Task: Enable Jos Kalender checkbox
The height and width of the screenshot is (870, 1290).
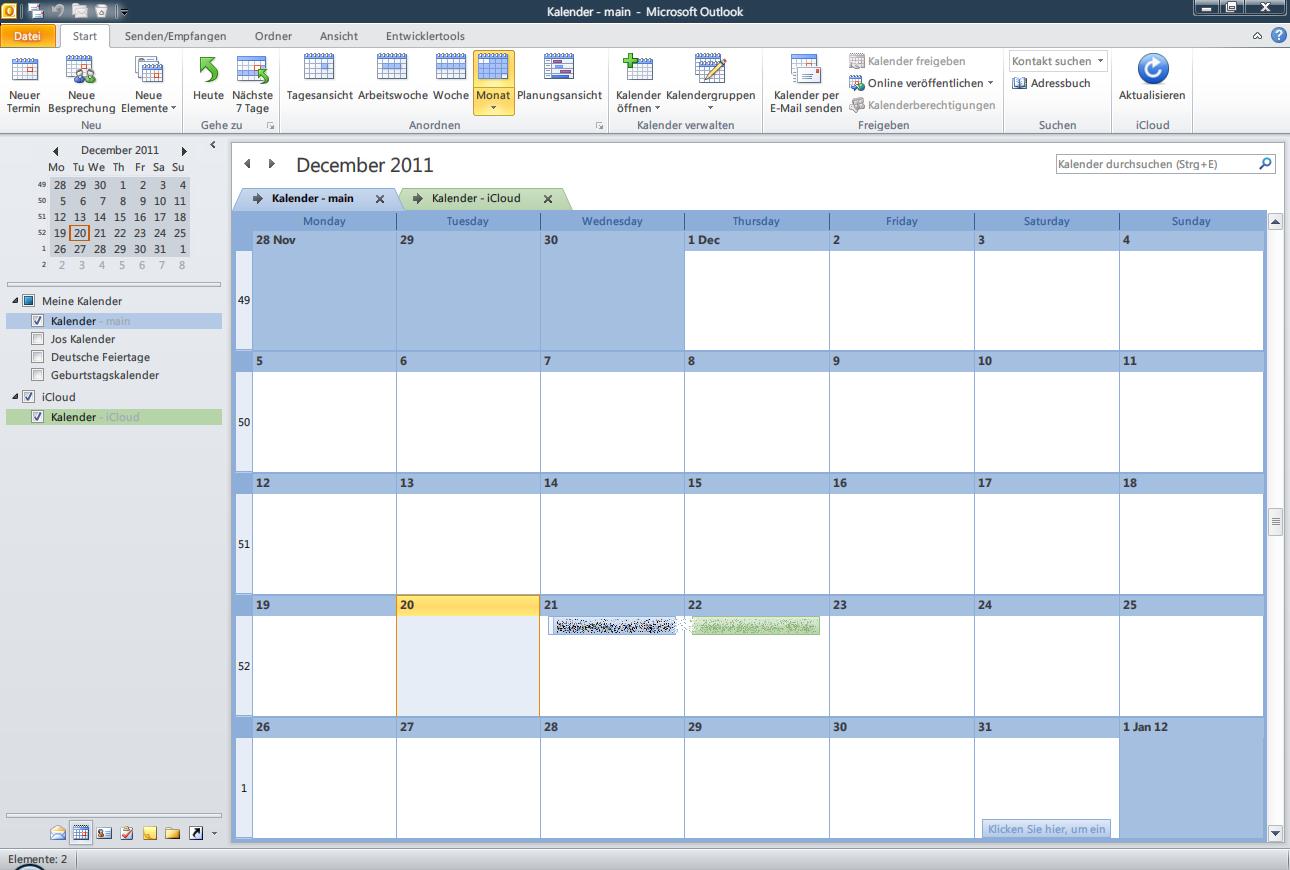Action: pyautogui.click(x=38, y=339)
